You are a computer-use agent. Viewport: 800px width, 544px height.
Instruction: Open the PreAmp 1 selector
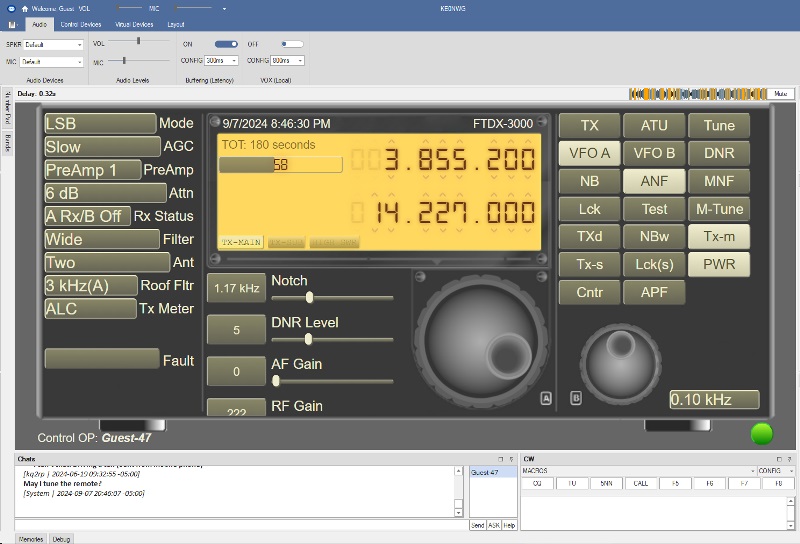92,170
